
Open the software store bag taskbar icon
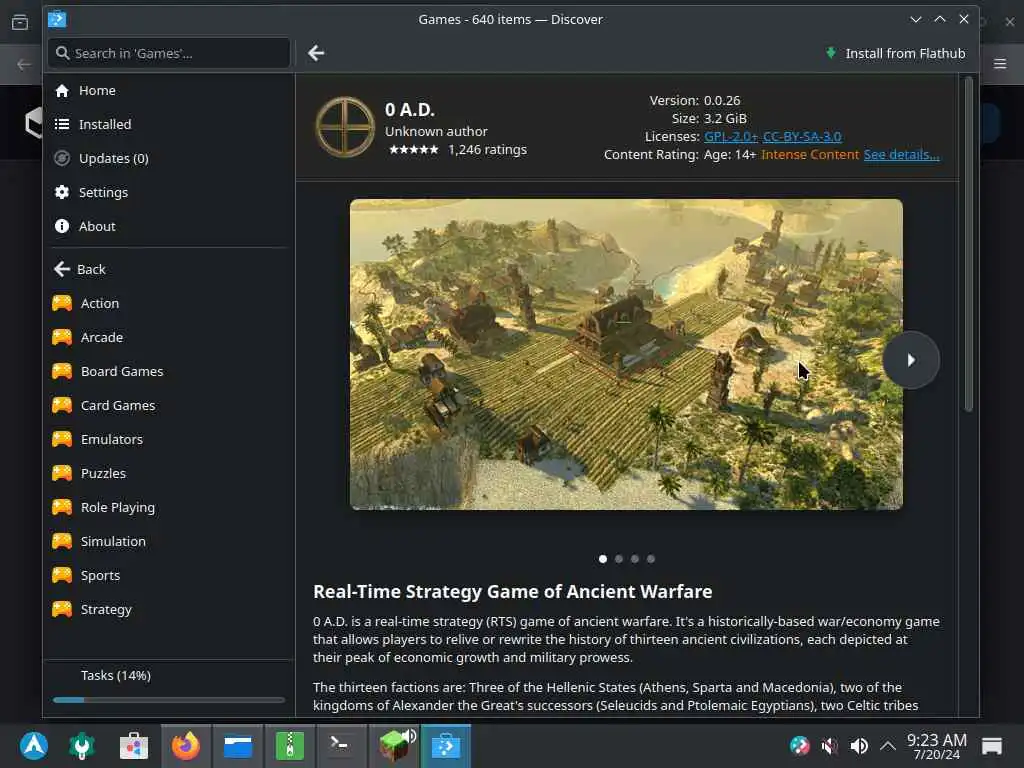pyautogui.click(x=134, y=745)
